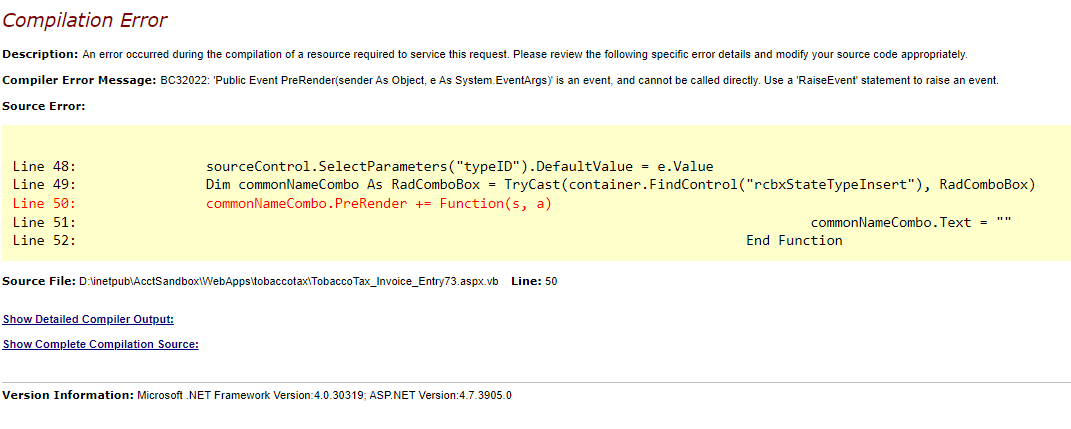1071x429 pixels.
Task: Click the Version Information label
Action: [67, 395]
